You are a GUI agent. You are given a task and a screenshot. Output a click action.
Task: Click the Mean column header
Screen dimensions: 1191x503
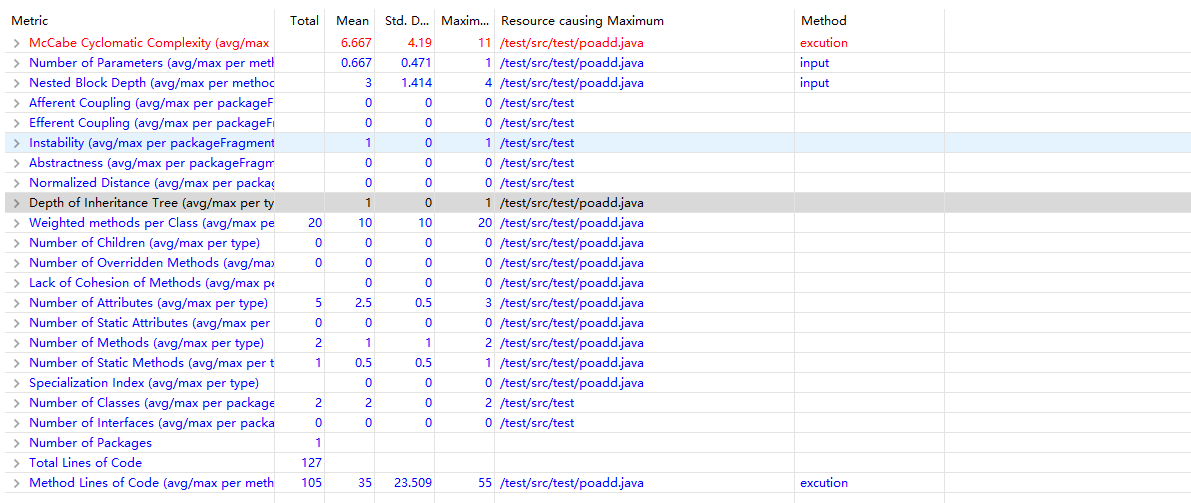(x=352, y=21)
